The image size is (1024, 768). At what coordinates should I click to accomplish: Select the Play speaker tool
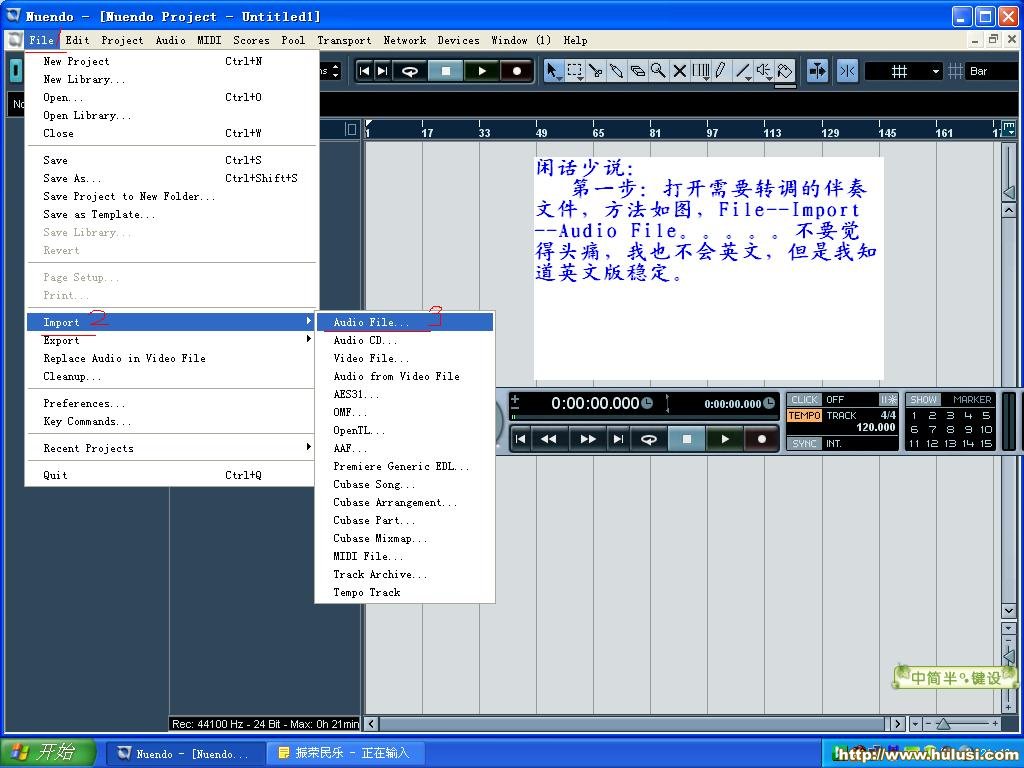coord(763,71)
